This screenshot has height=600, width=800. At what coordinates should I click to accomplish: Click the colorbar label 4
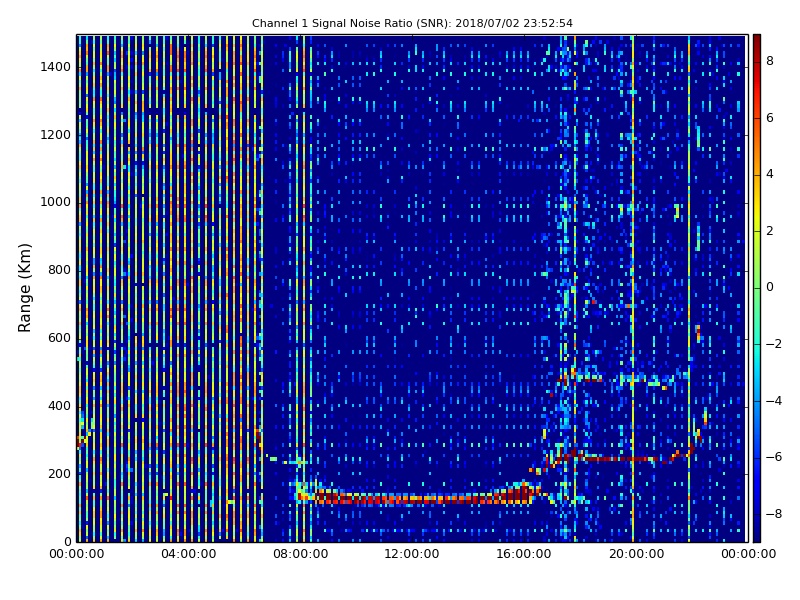point(770,174)
